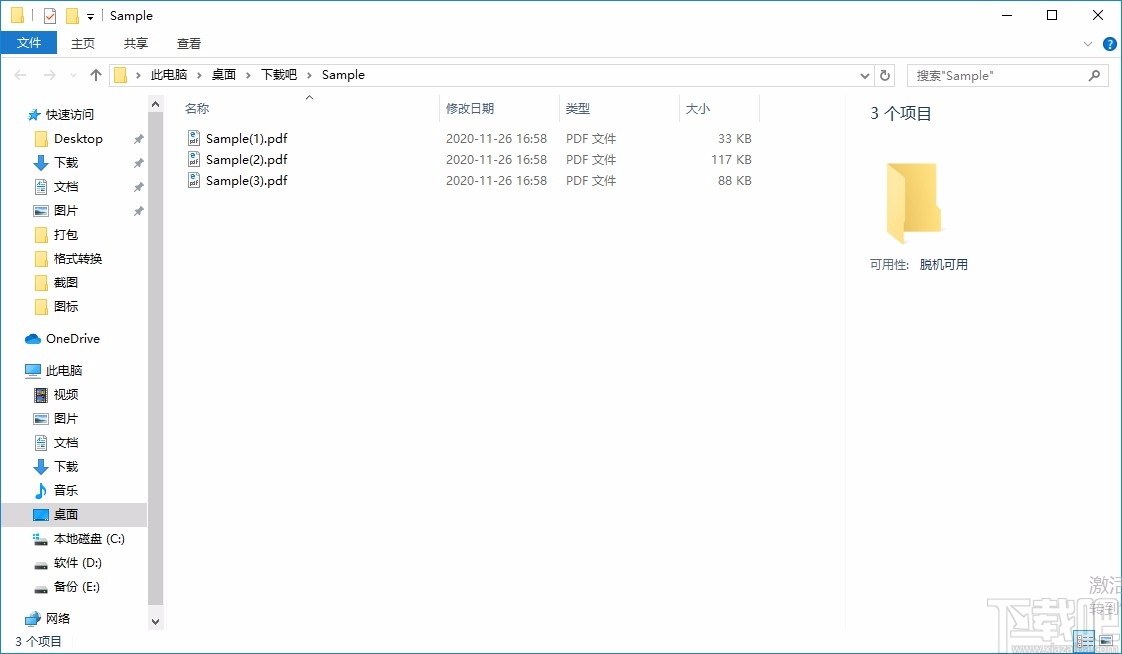Viewport: 1122px width, 654px height.
Task: Click inside the 搜索"Sample" search box
Action: click(x=1000, y=75)
